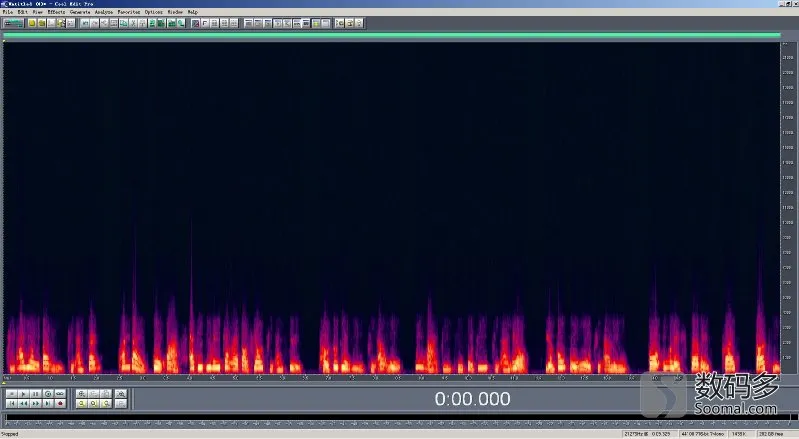Zoom in horizontally with the magnifier button
The width and height of the screenshot is (799, 439).
click(82, 394)
